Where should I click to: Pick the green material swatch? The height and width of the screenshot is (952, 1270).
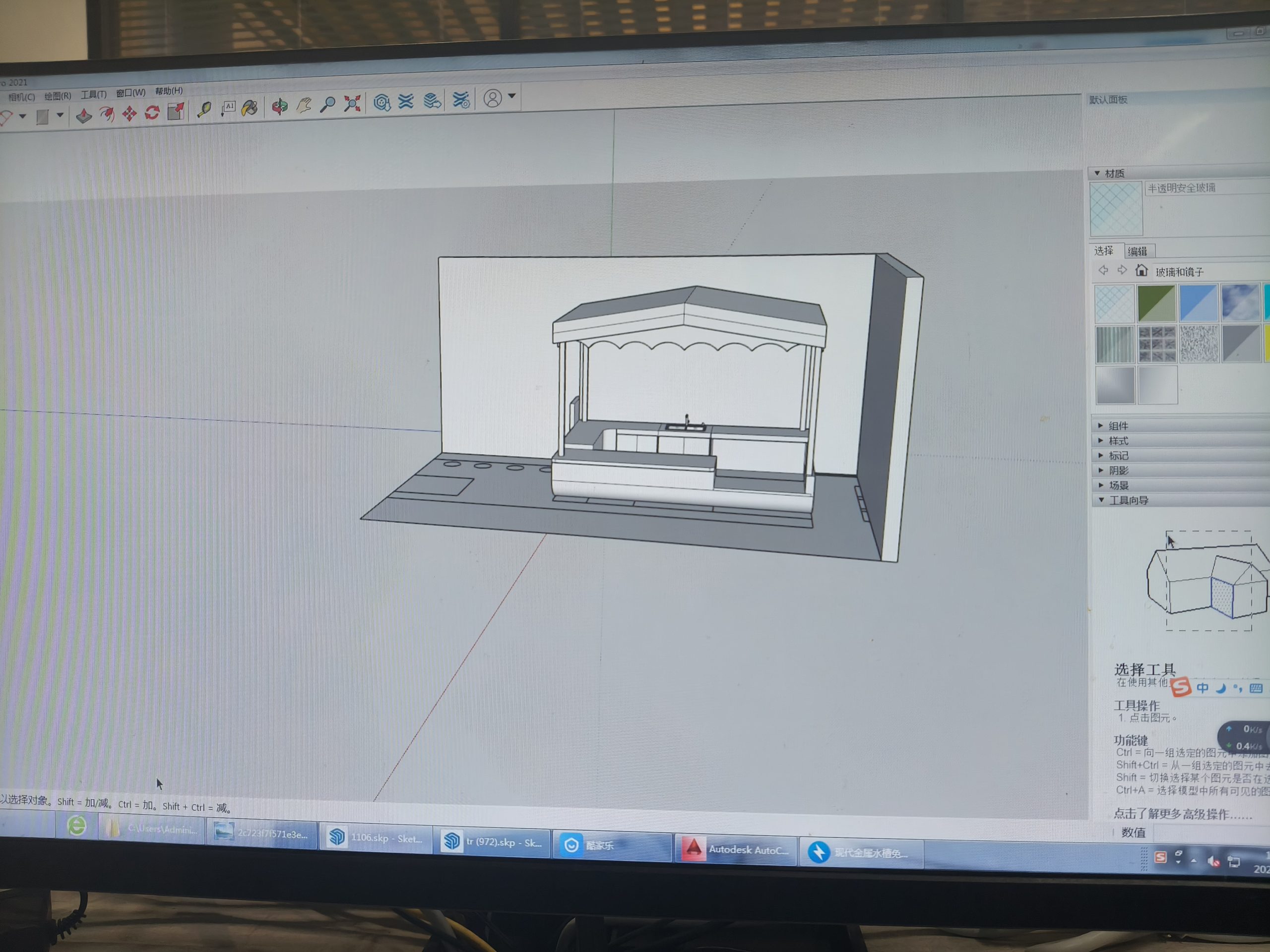coord(1156,303)
